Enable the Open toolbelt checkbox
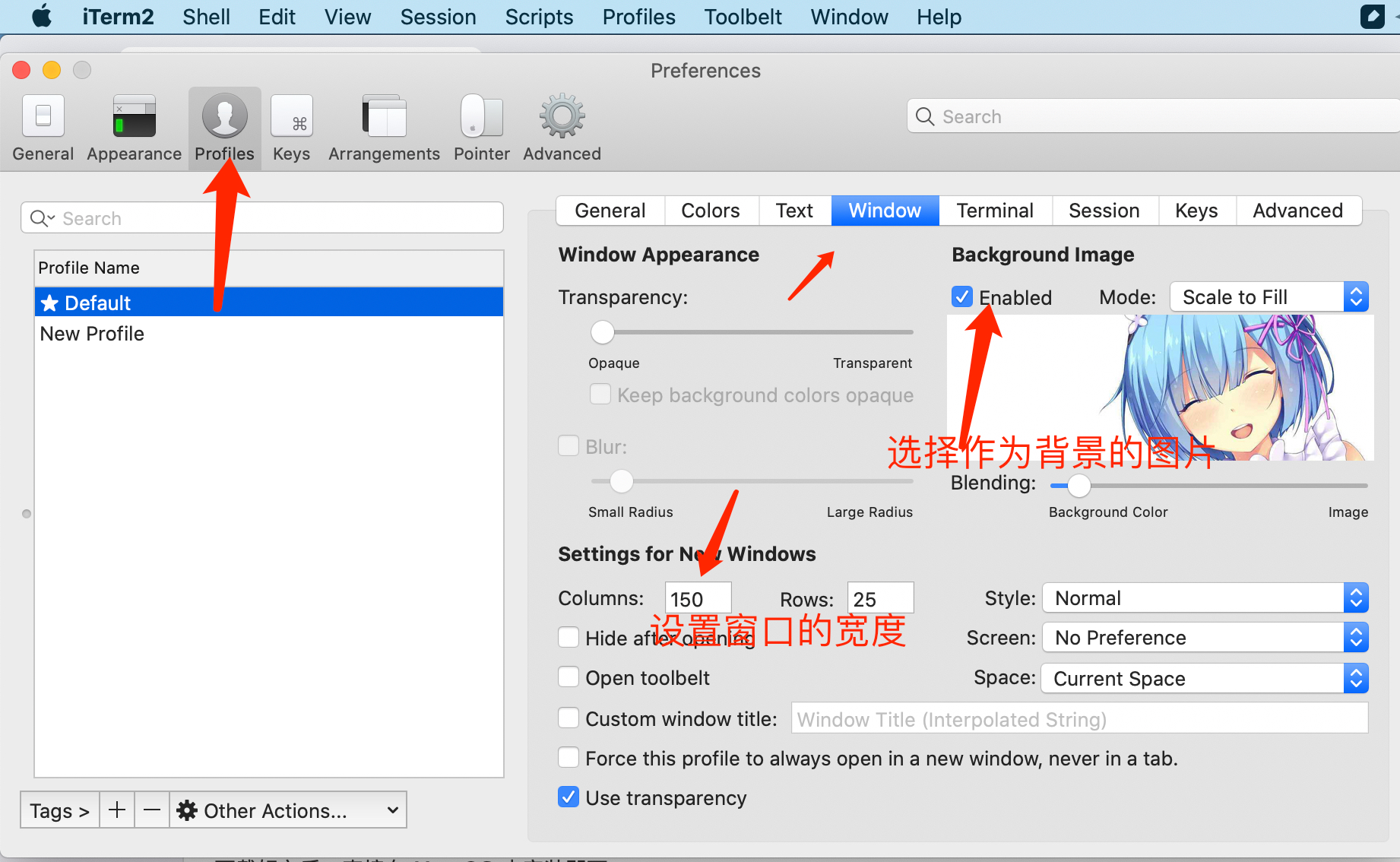The width and height of the screenshot is (1400, 862). 569,677
